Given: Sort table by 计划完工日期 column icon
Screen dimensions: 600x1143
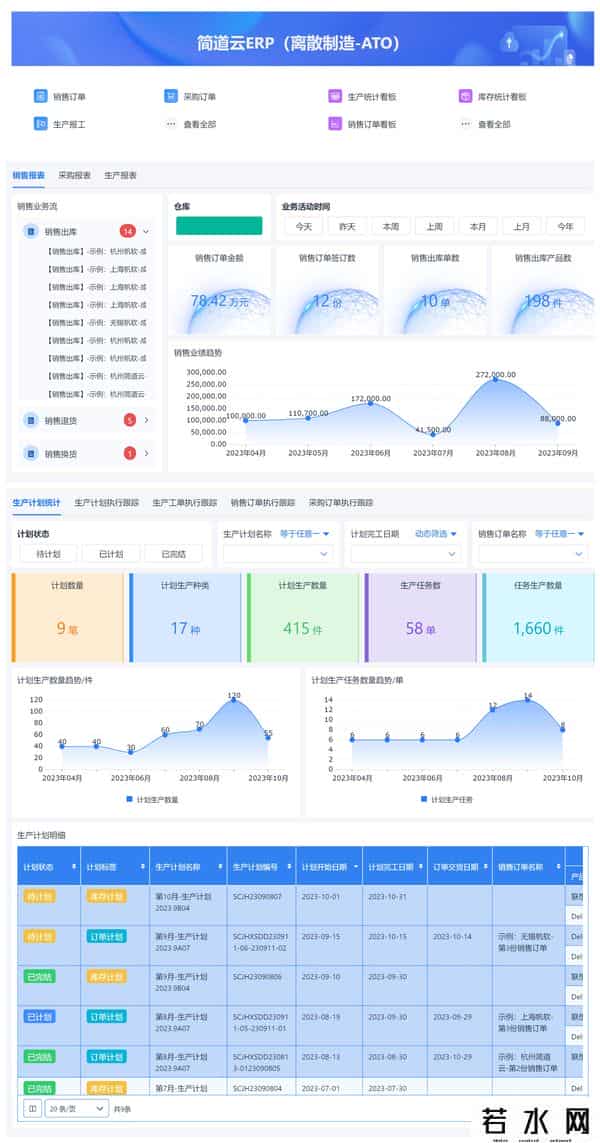Looking at the screenshot, I should click(x=421, y=867).
